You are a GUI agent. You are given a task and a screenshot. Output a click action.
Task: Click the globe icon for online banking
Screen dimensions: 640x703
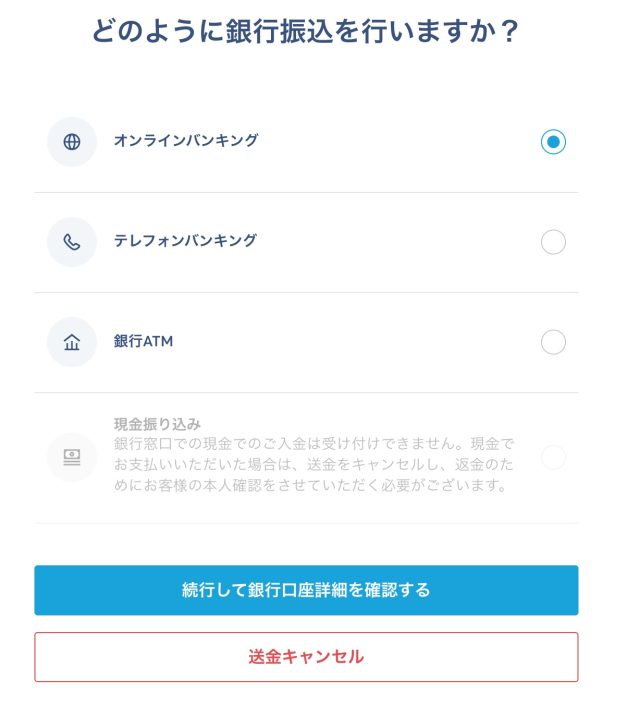[72, 142]
